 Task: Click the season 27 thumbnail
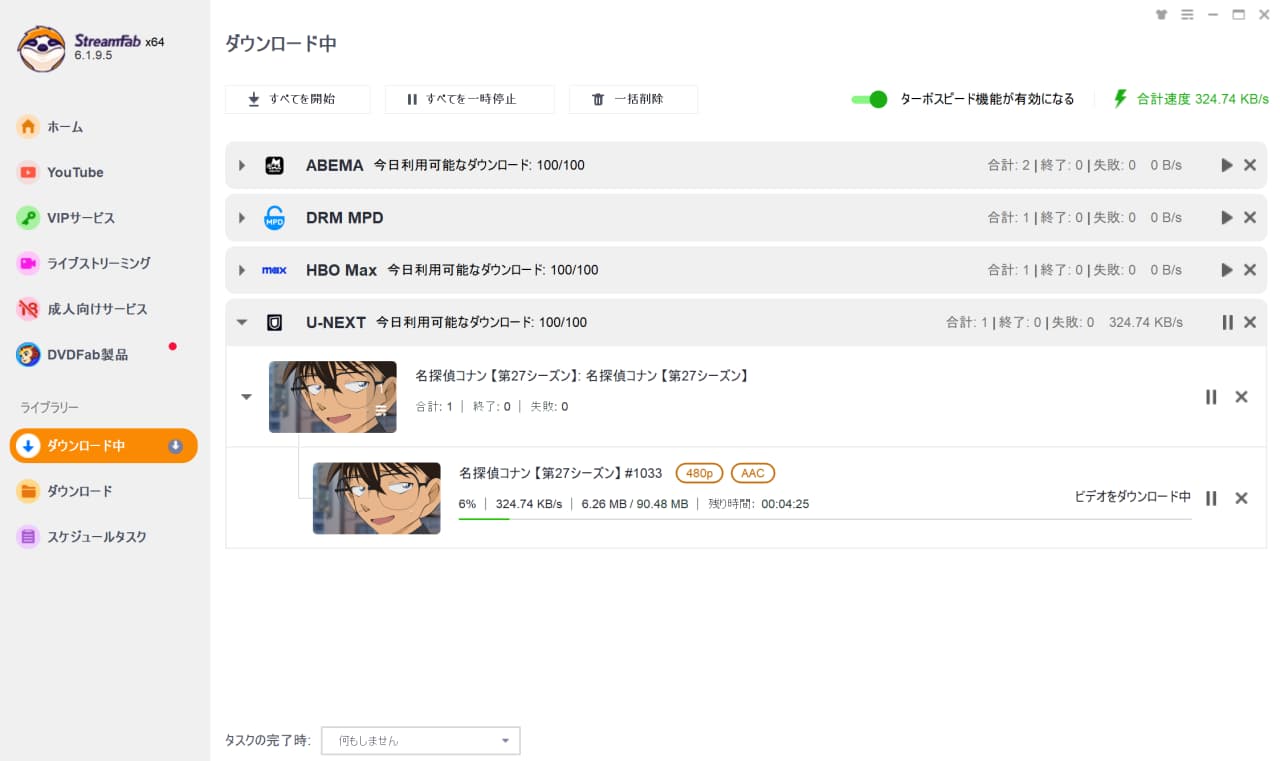tap(333, 397)
